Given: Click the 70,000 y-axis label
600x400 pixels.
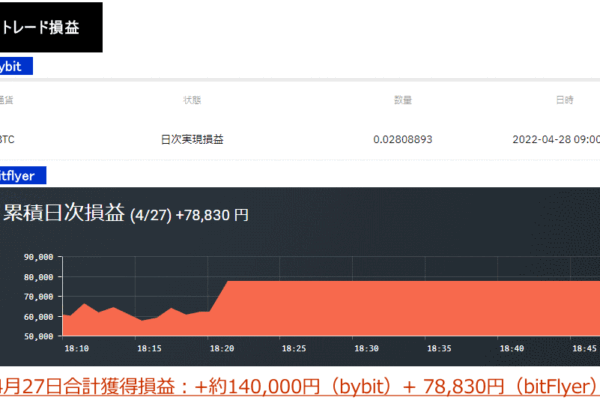Looking at the screenshot, I should (x=36, y=297).
